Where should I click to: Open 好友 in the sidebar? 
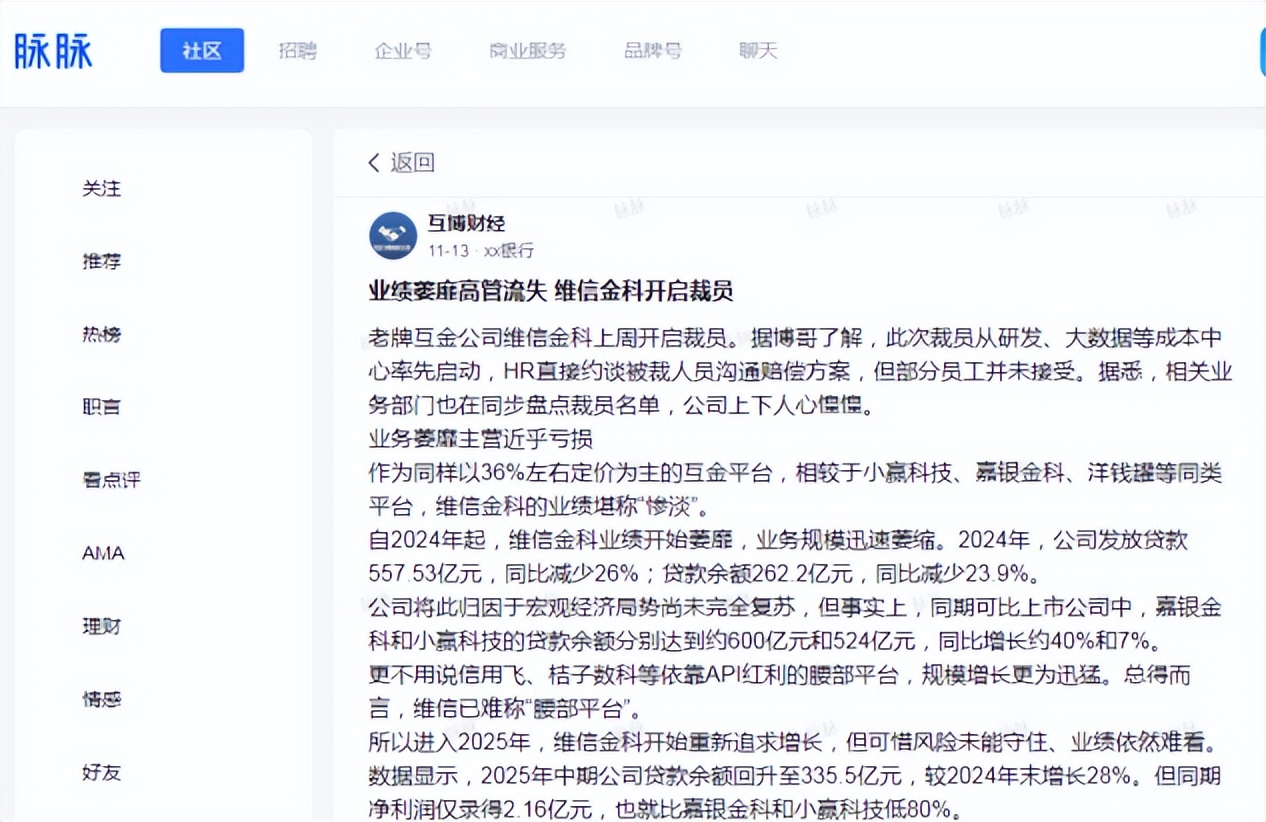click(101, 772)
